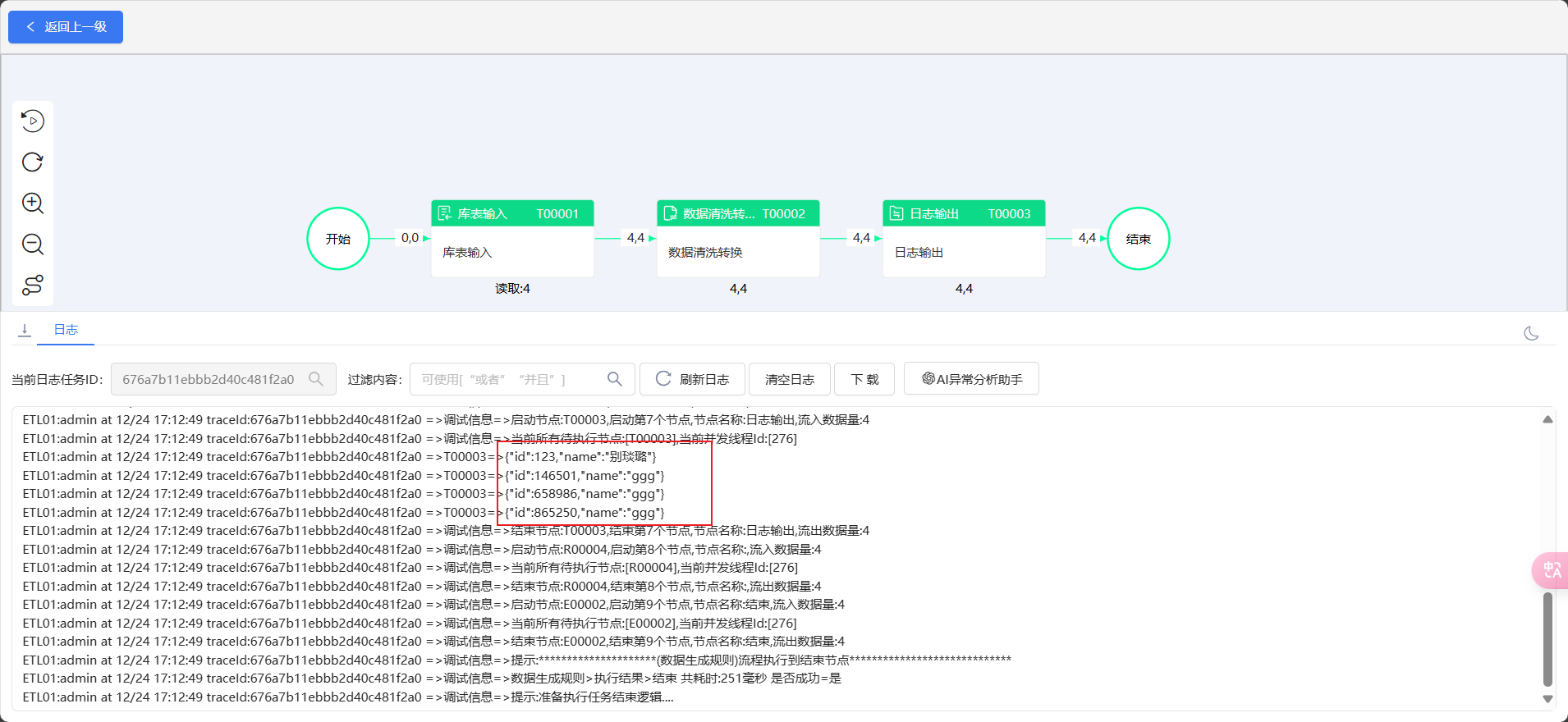1568x722 pixels.
Task: Click log line 启动节点:T00003
Action: click(x=446, y=420)
